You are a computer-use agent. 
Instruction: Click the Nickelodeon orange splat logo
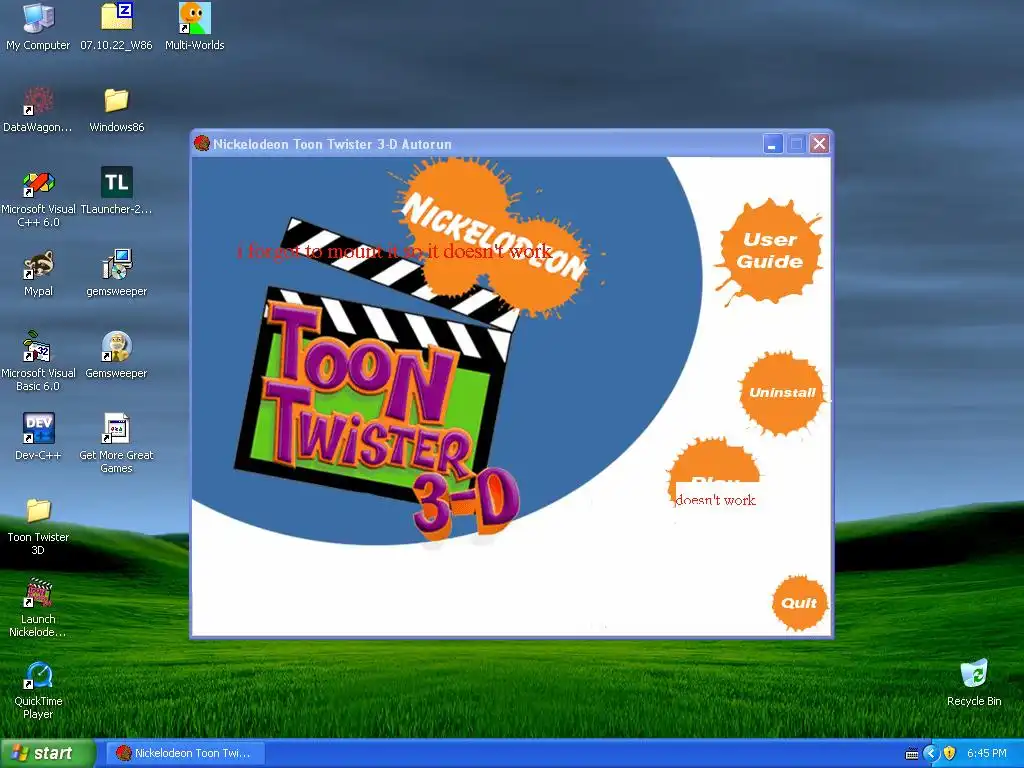pos(493,238)
